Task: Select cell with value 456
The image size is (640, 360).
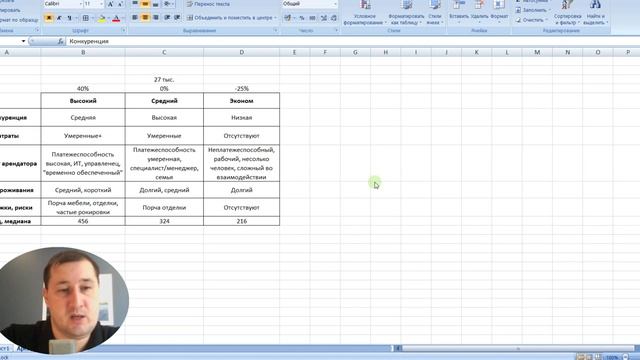Action: pyautogui.click(x=83, y=221)
